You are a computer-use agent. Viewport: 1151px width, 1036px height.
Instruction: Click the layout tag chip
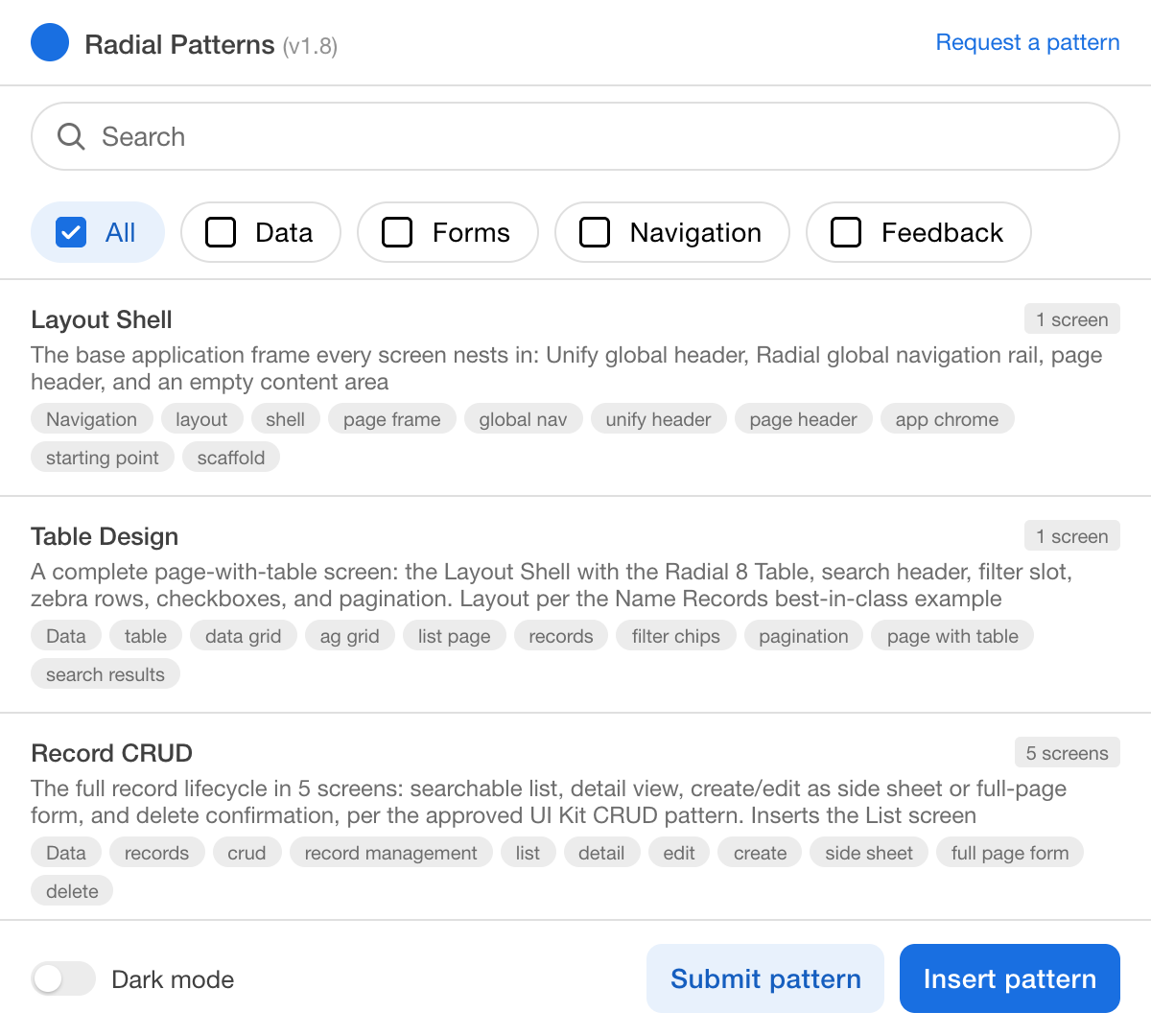point(201,419)
